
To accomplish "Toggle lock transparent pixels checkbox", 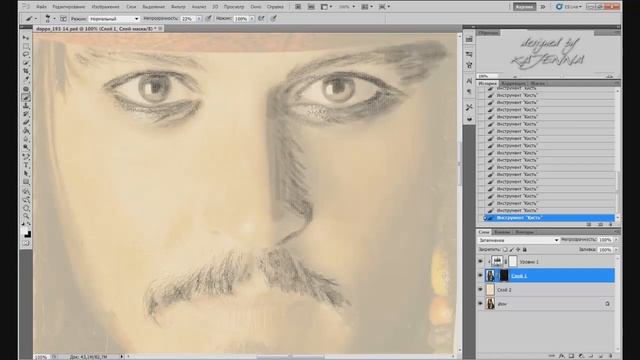I will coord(505,249).
